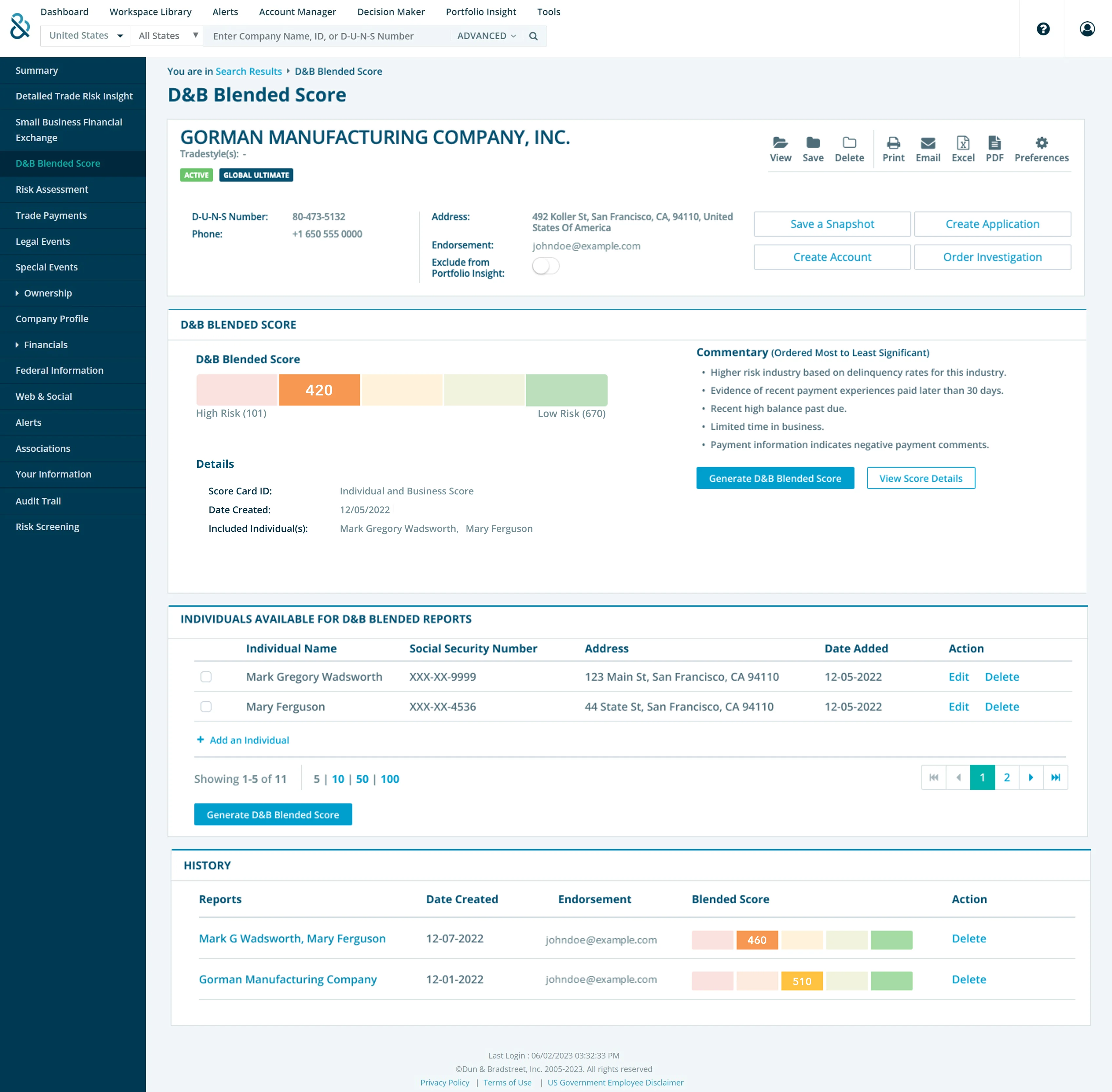Viewport: 1112px width, 1092px height.
Task: Click View Score Details button
Action: point(920,478)
